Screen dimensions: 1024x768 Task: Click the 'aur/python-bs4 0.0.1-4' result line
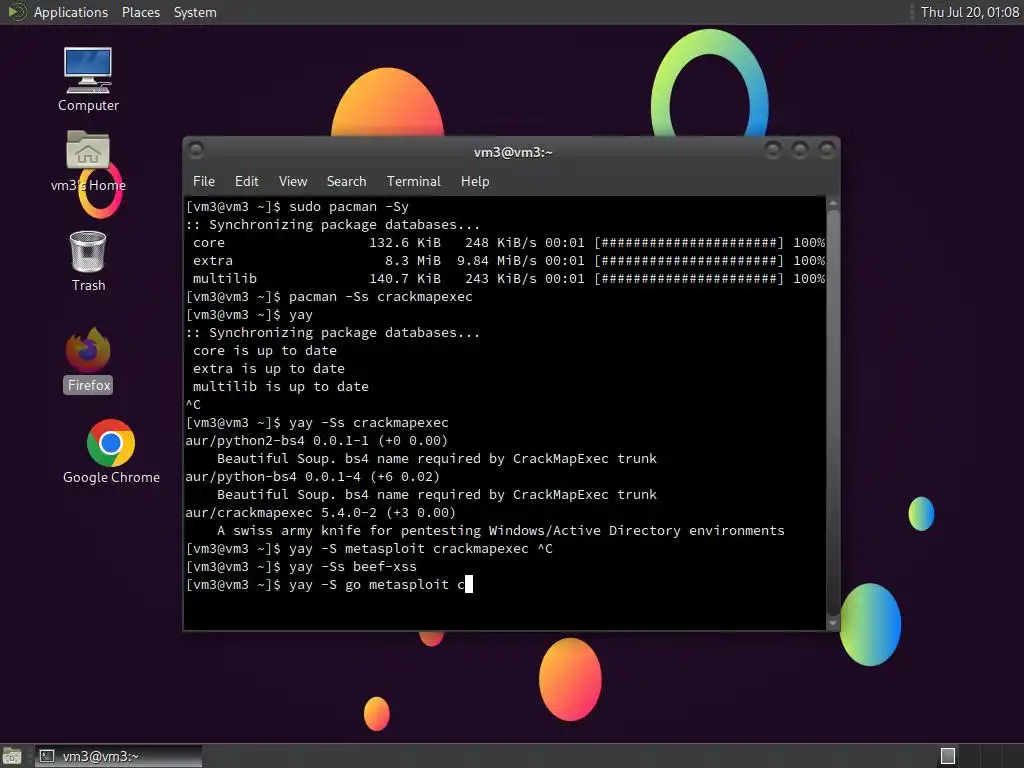tap(313, 477)
